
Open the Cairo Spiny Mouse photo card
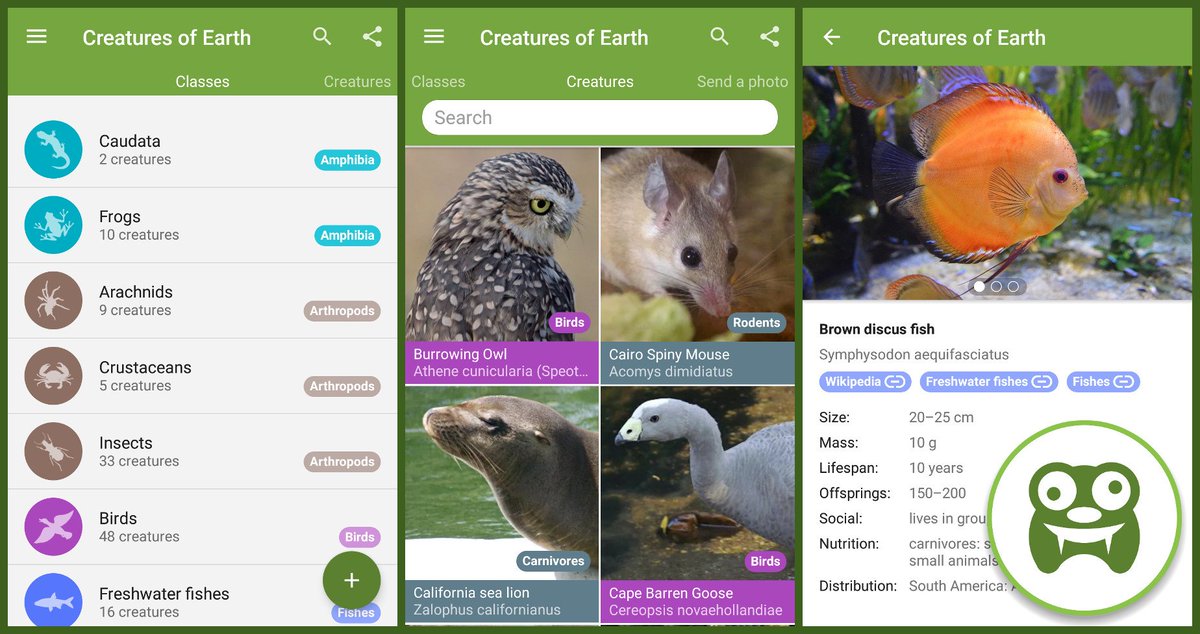coord(698,265)
